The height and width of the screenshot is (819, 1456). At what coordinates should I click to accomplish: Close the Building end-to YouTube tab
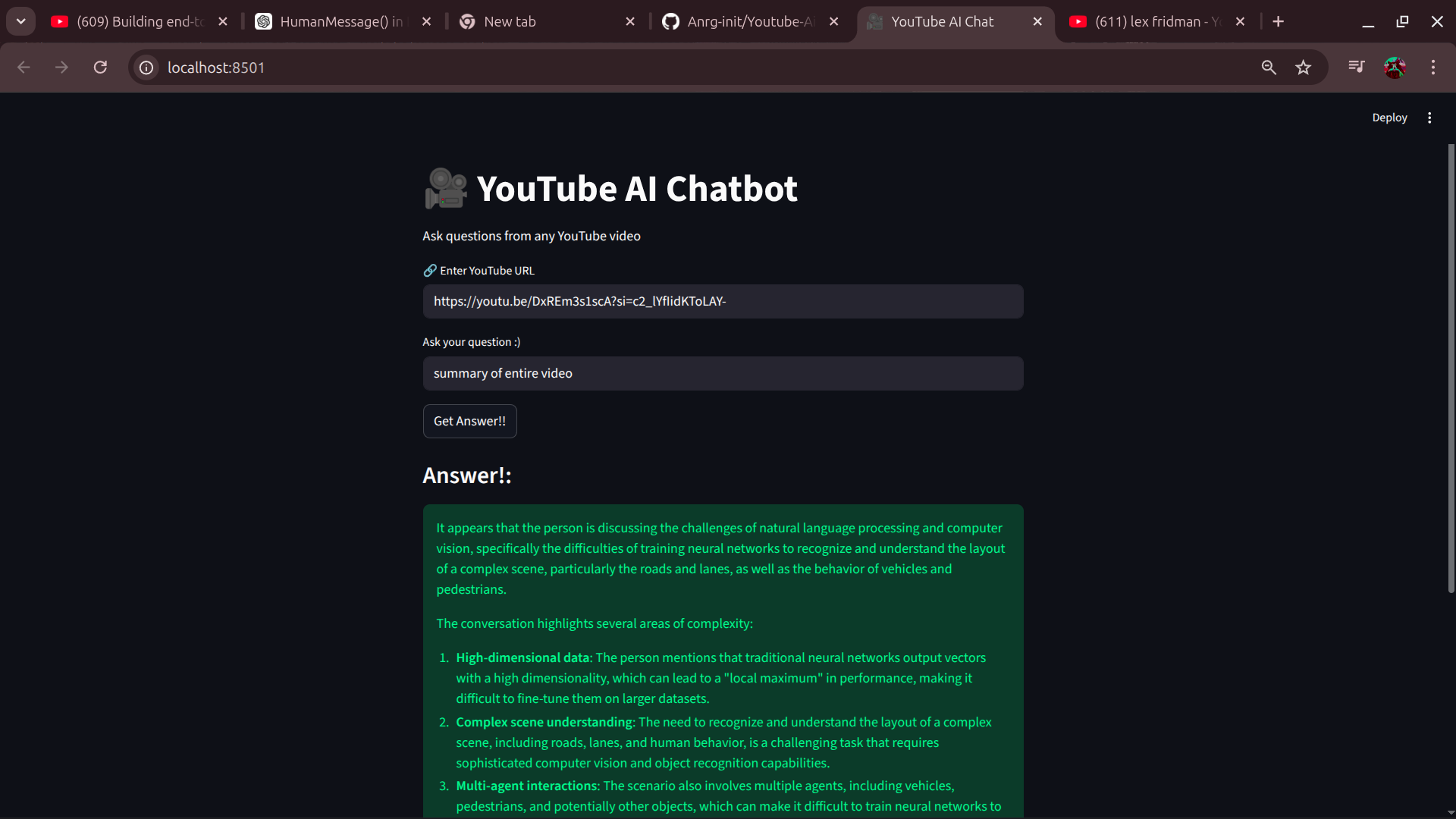tap(223, 22)
